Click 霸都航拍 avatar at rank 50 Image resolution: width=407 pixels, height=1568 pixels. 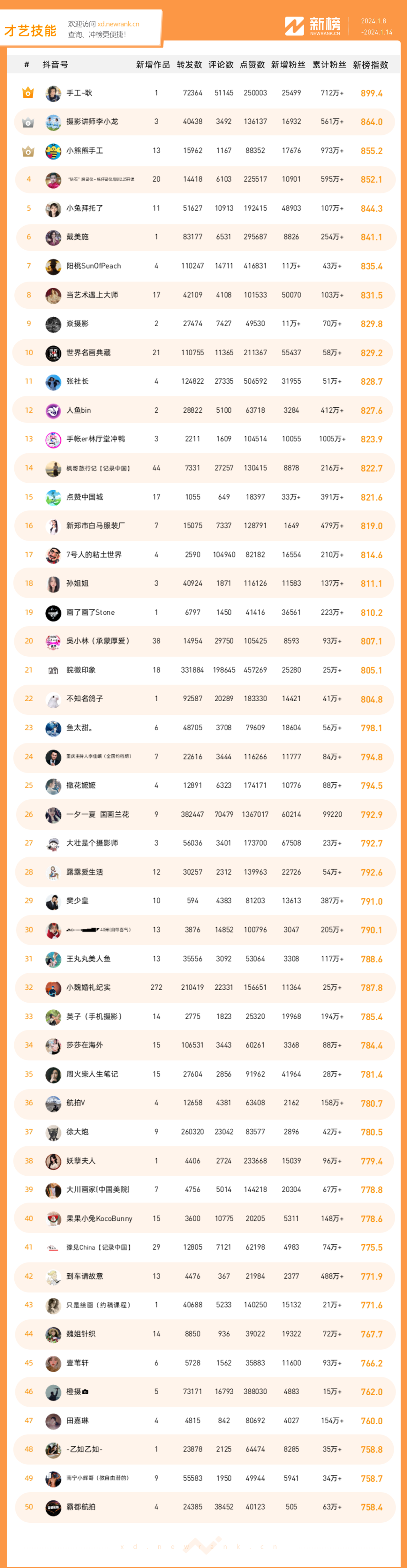[54, 1507]
